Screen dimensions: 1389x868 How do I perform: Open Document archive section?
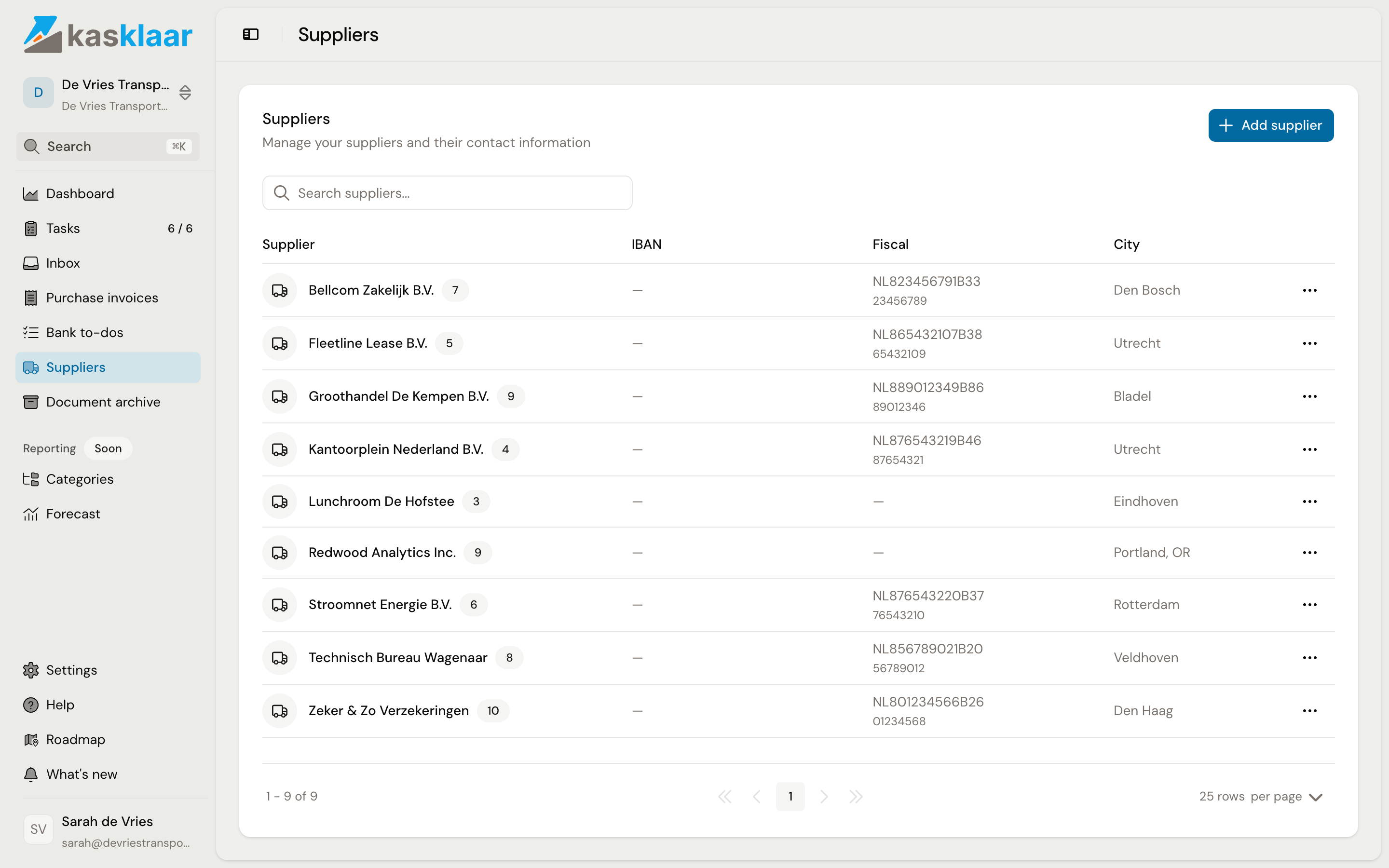coord(108,402)
